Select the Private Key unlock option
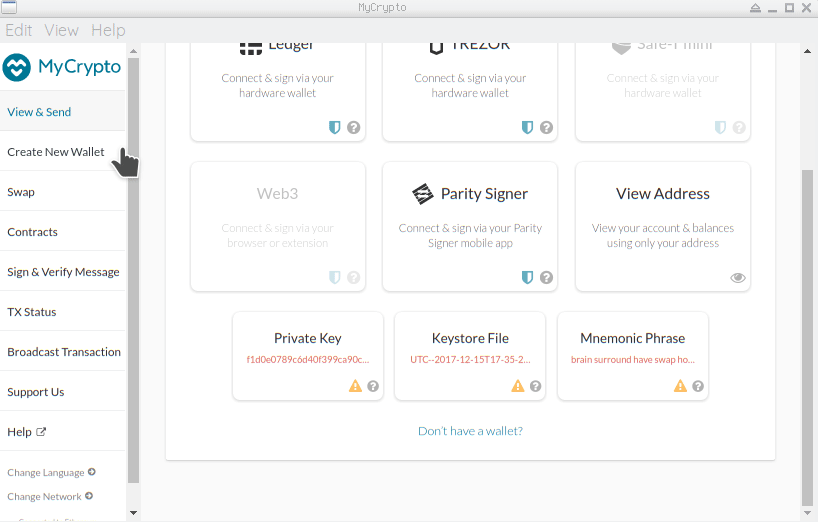The height and width of the screenshot is (522, 818). [308, 356]
